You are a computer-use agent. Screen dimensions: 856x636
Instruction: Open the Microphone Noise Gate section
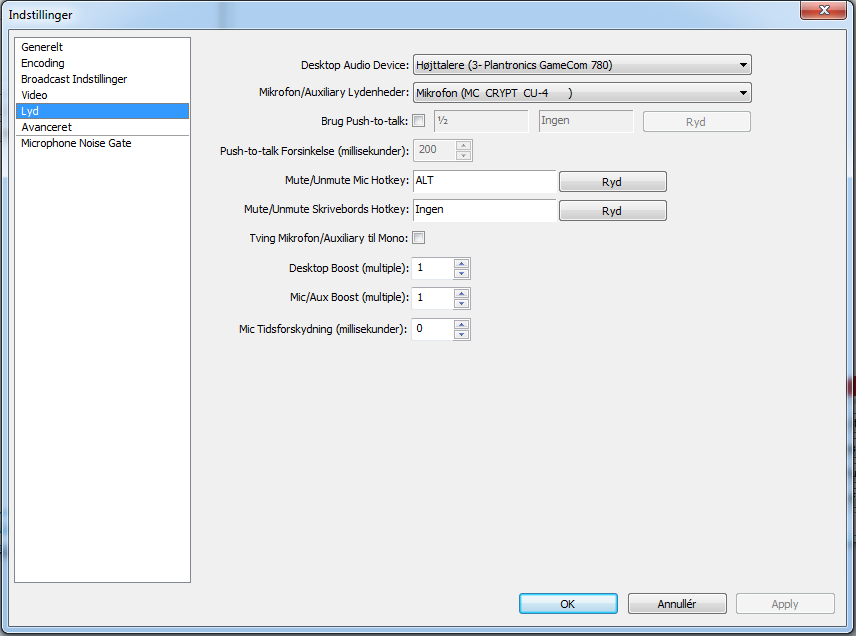pyautogui.click(x=76, y=143)
